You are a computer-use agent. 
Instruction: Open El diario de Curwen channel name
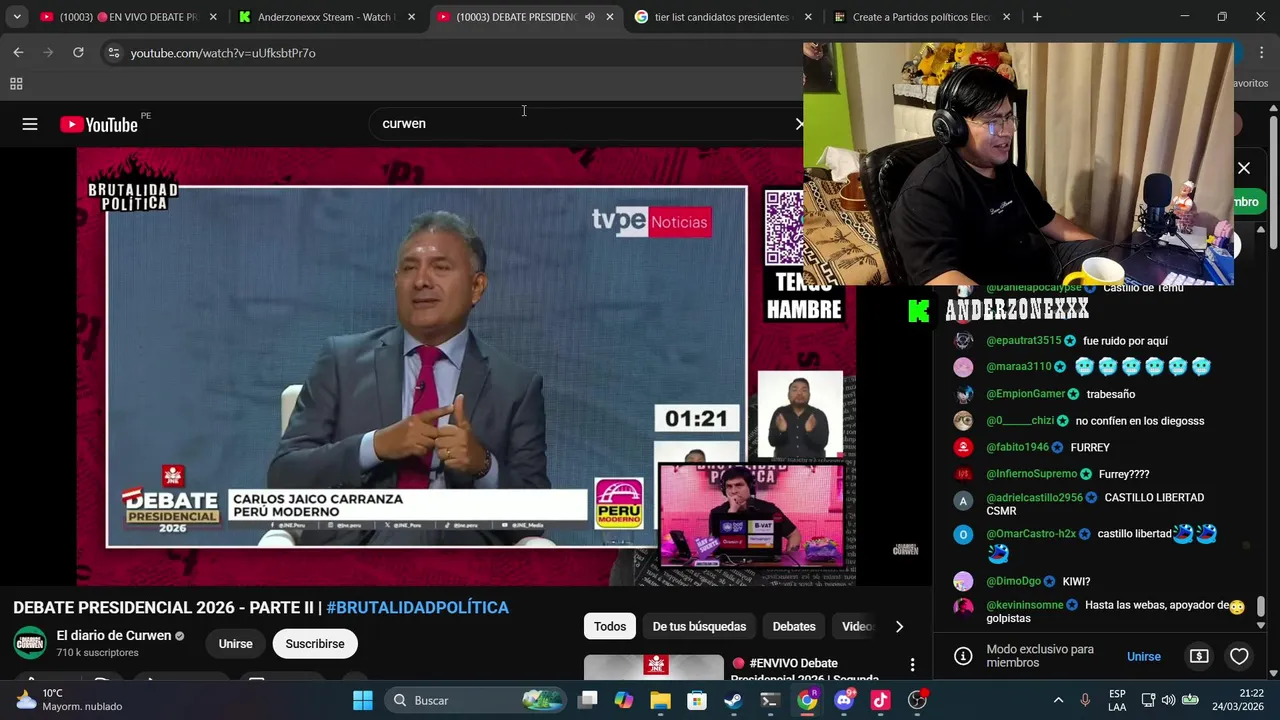[x=114, y=635]
